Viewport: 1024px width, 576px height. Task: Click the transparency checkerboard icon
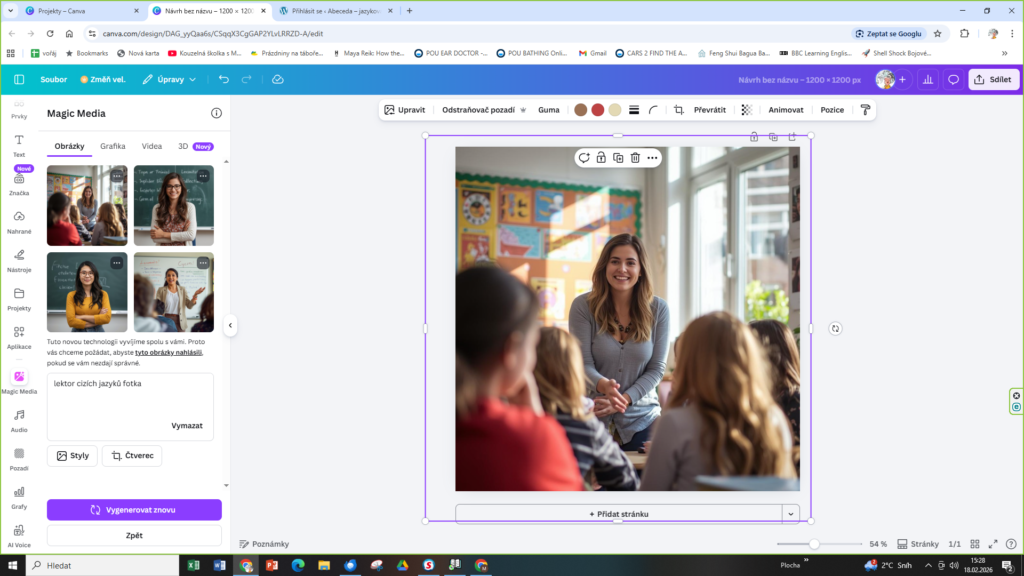(746, 110)
